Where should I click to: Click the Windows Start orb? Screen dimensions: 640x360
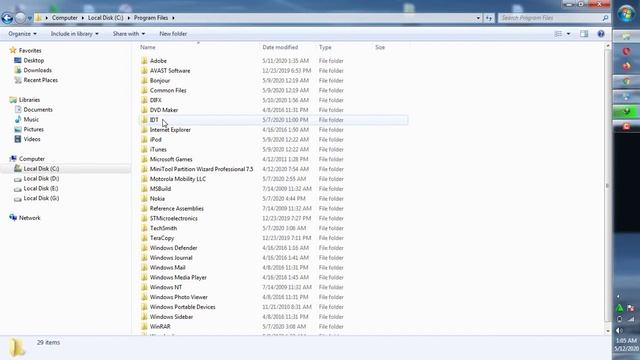pos(626,13)
